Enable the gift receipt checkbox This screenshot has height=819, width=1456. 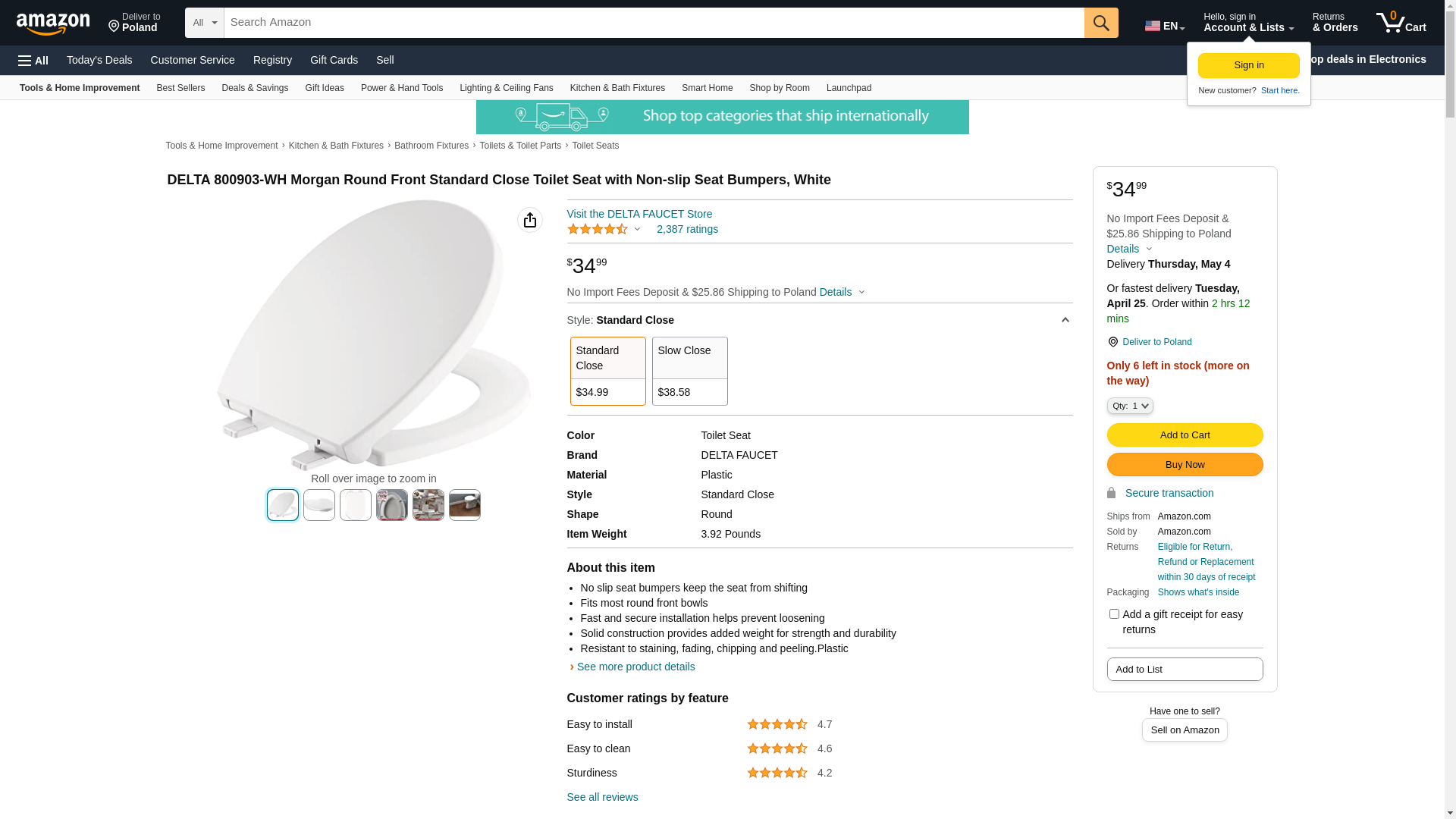pos(1113,614)
